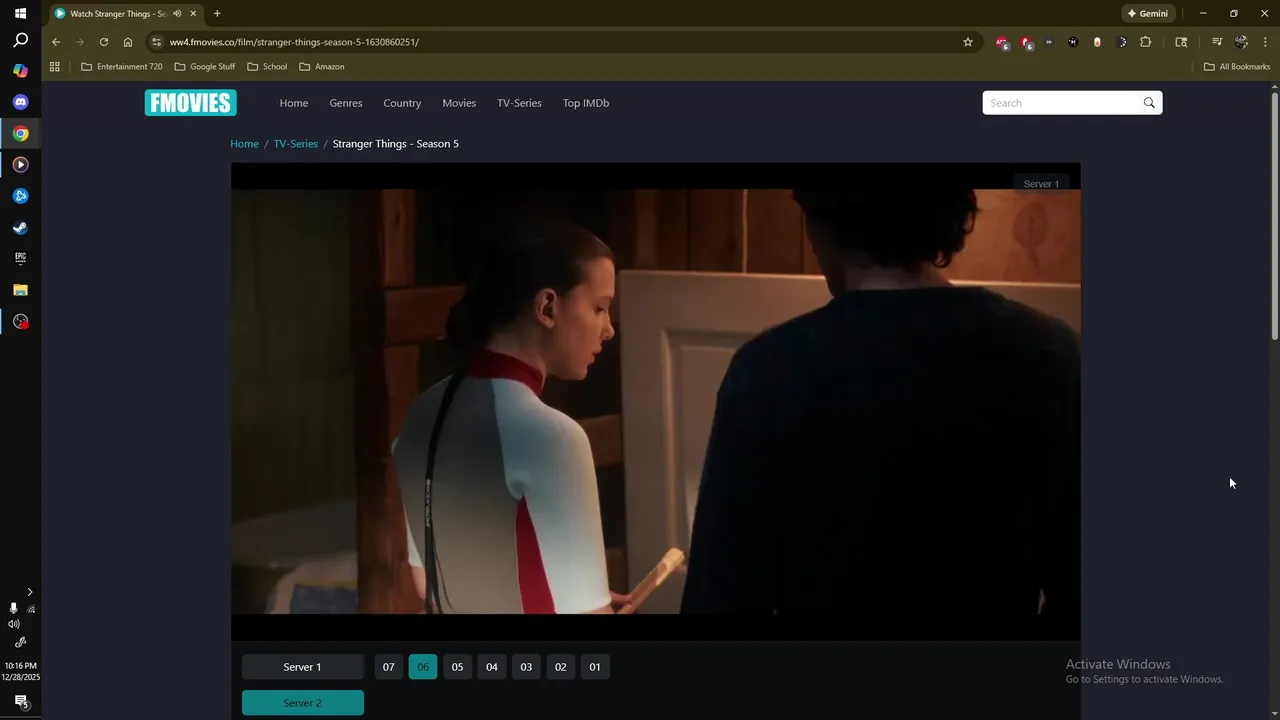Open the Google Stuff bookmark folder
This screenshot has height=720, width=1280.
(205, 67)
